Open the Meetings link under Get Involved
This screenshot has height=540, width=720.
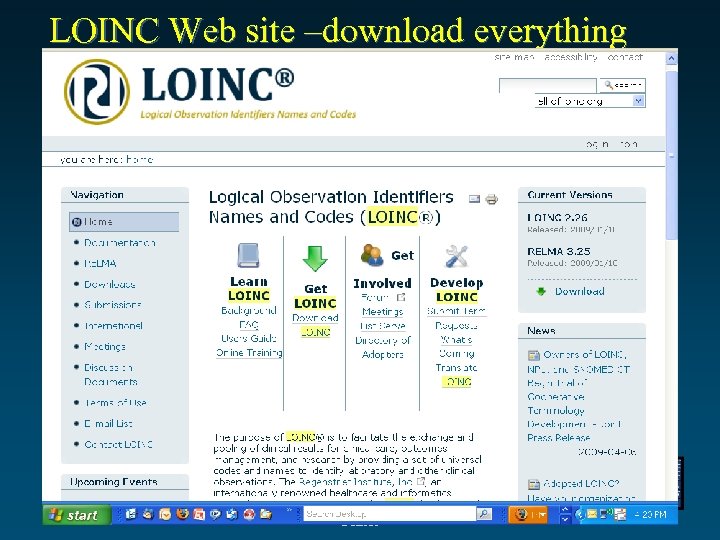382,312
